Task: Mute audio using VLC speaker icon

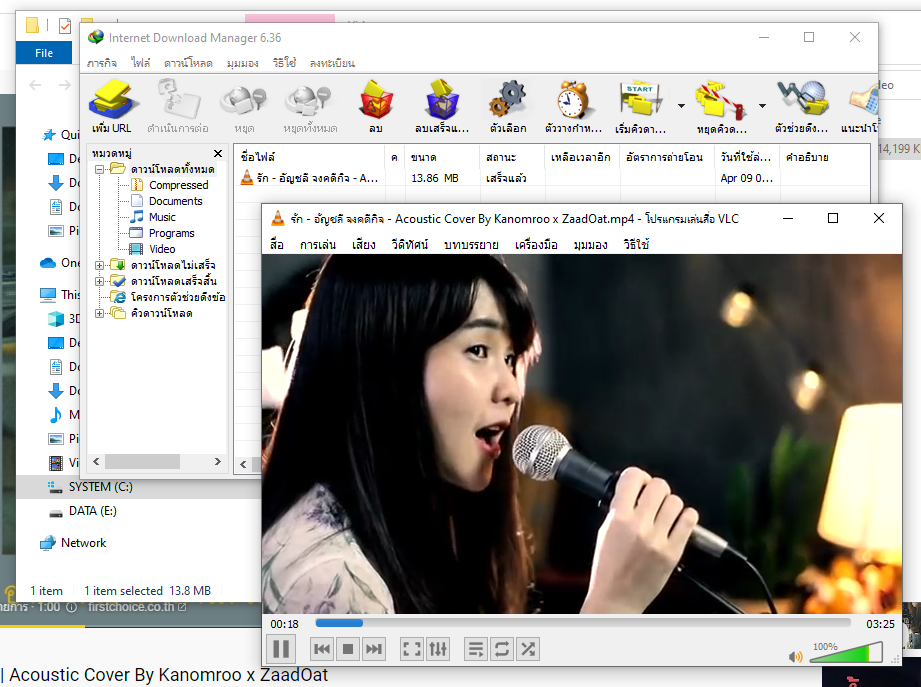Action: click(x=796, y=657)
